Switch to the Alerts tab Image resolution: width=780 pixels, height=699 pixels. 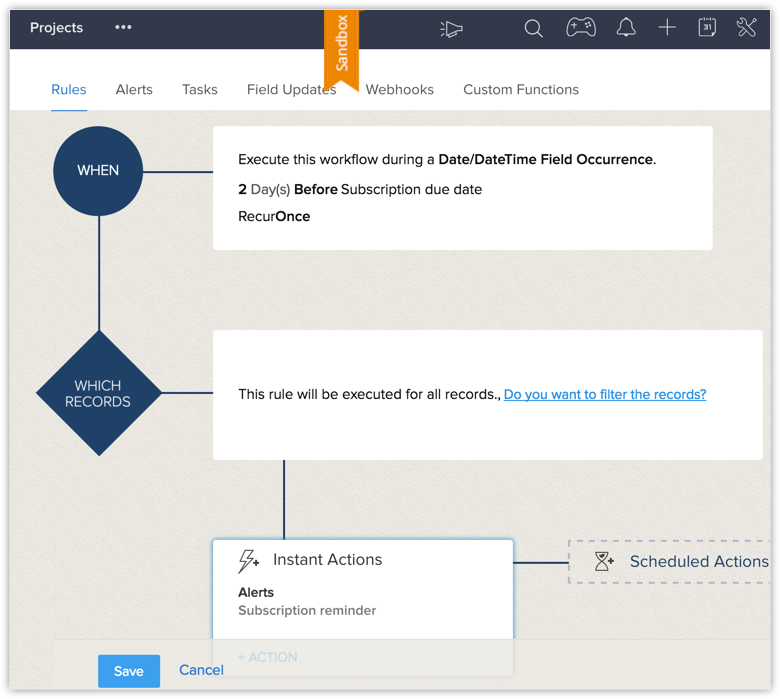click(134, 90)
